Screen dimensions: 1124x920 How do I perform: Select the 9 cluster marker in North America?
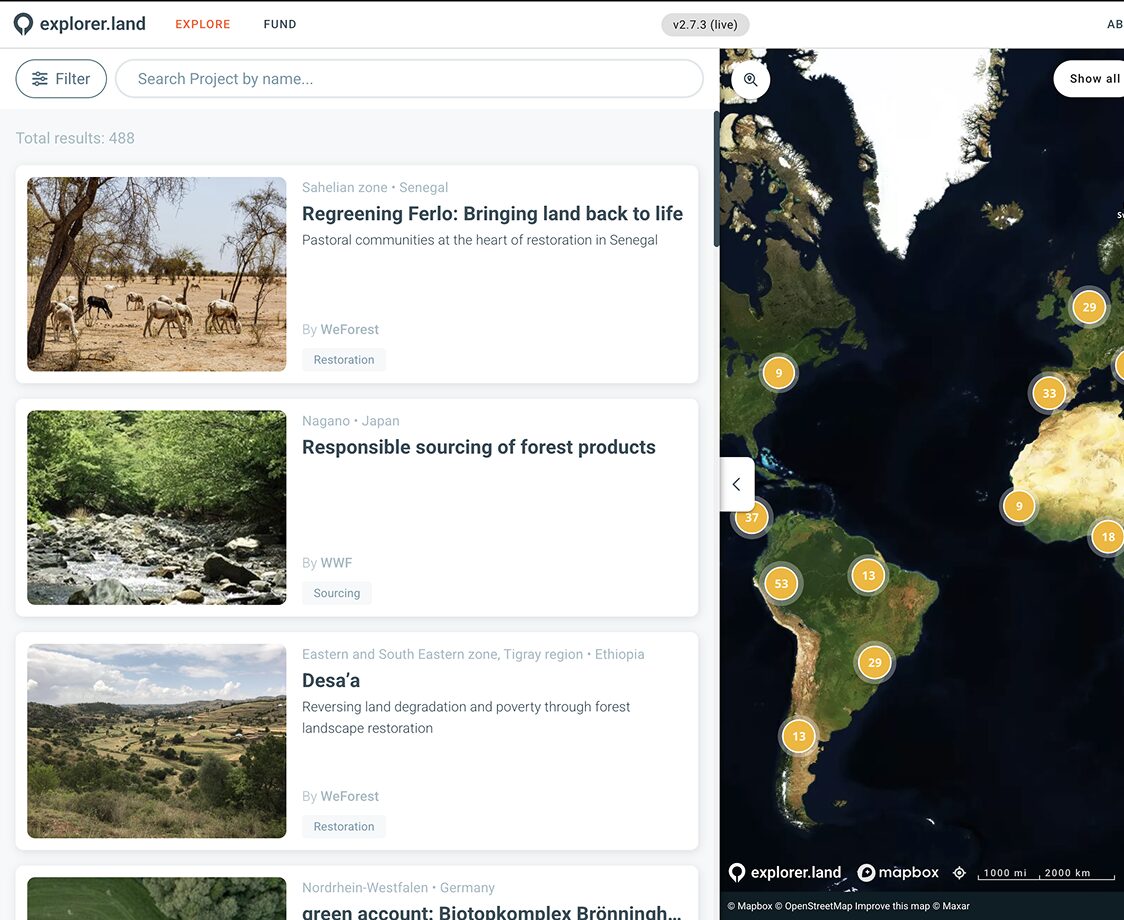778,373
